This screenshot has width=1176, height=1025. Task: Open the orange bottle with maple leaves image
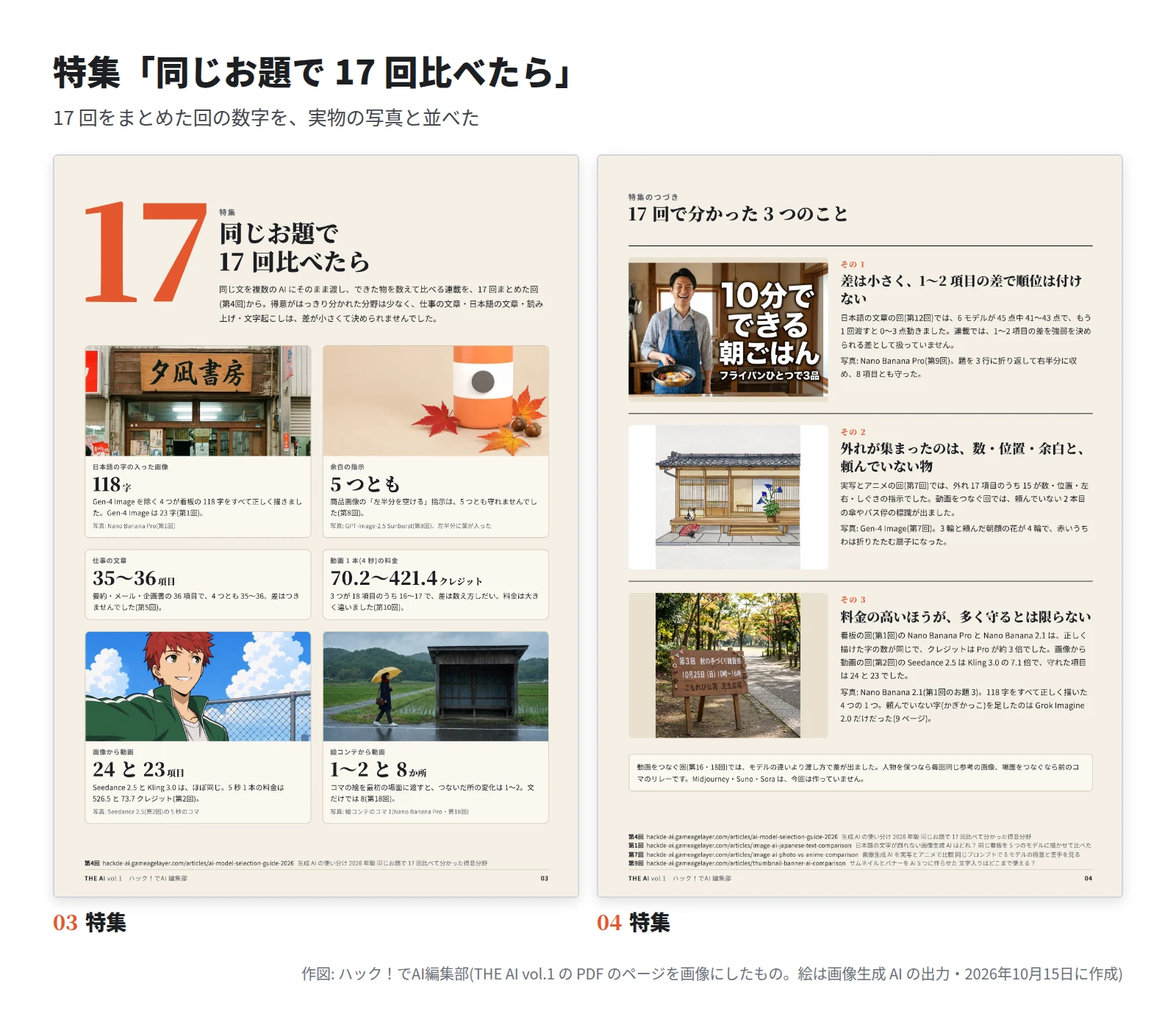pos(436,401)
